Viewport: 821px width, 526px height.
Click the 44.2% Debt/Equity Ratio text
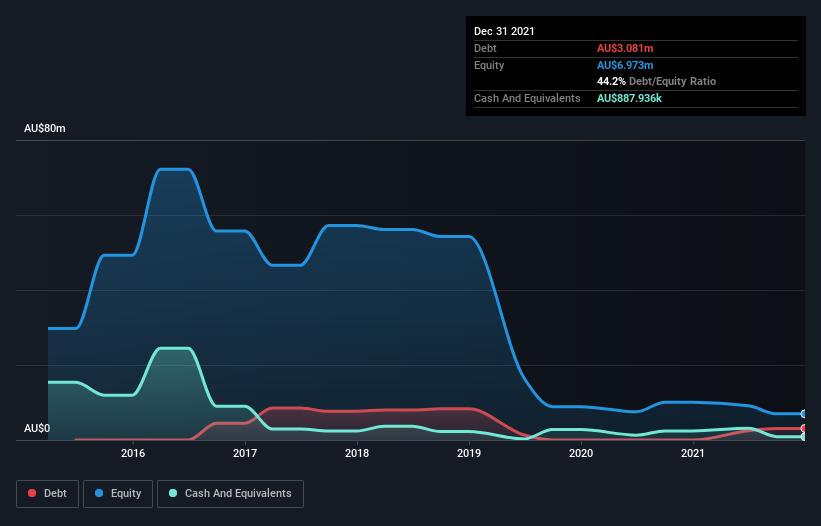coord(657,82)
